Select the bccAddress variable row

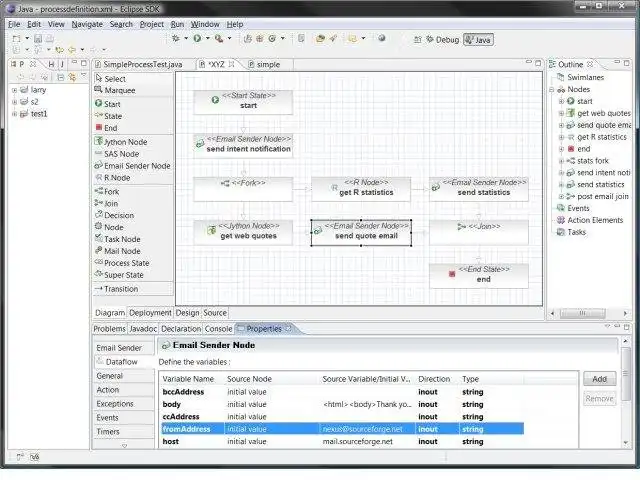pyautogui.click(x=342, y=392)
